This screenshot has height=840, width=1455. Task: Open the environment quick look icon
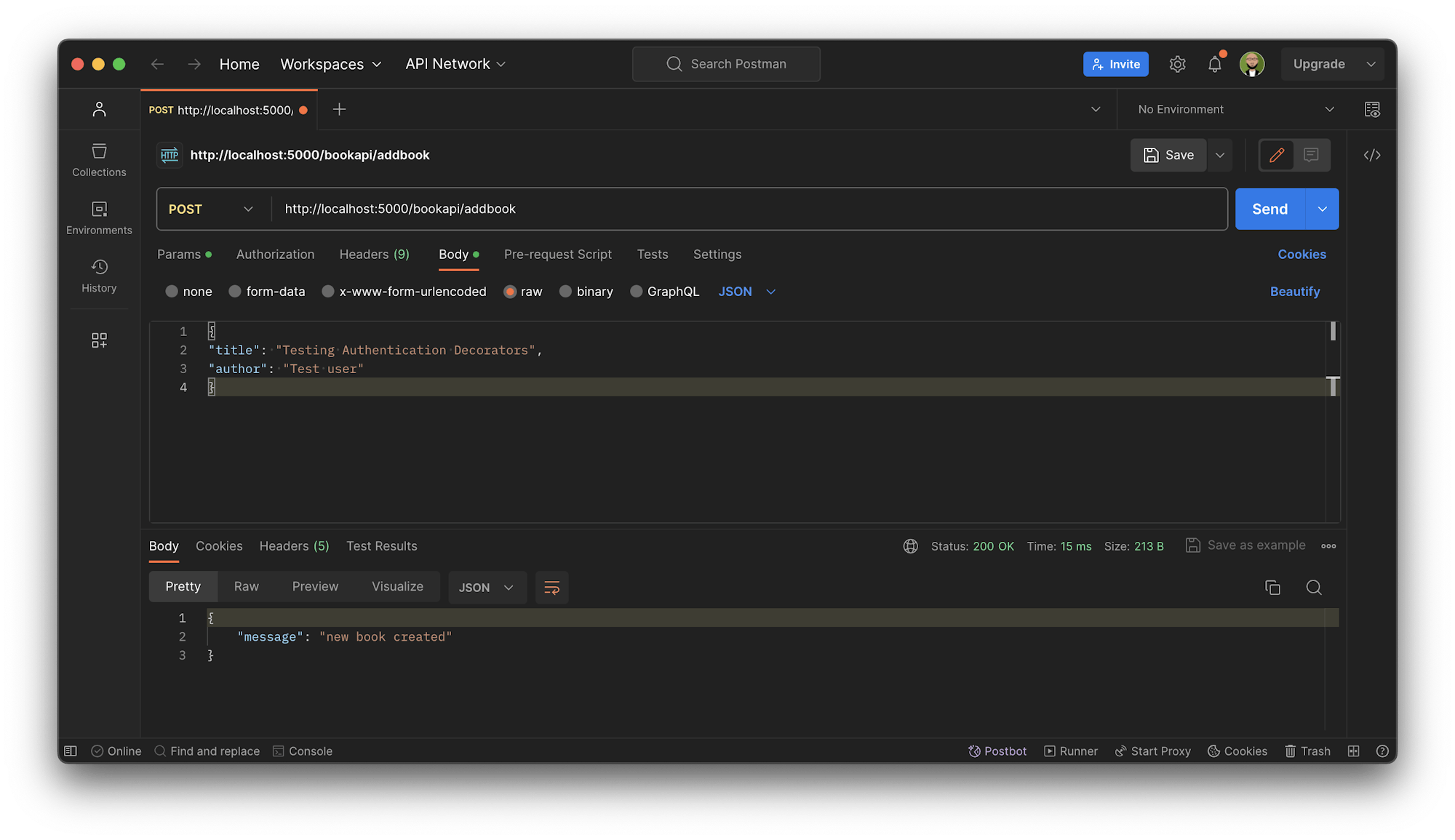pyautogui.click(x=1371, y=109)
